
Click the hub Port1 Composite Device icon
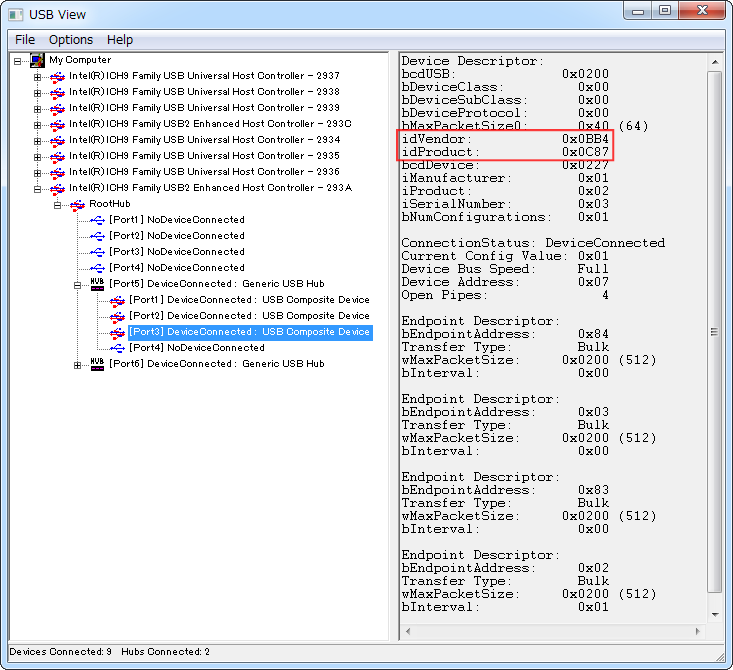[117, 300]
